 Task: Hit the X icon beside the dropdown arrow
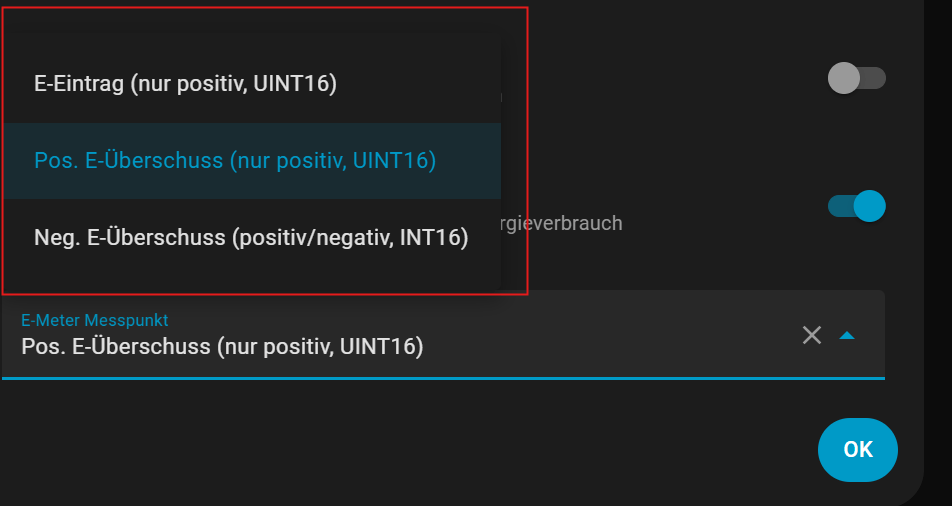coord(812,336)
